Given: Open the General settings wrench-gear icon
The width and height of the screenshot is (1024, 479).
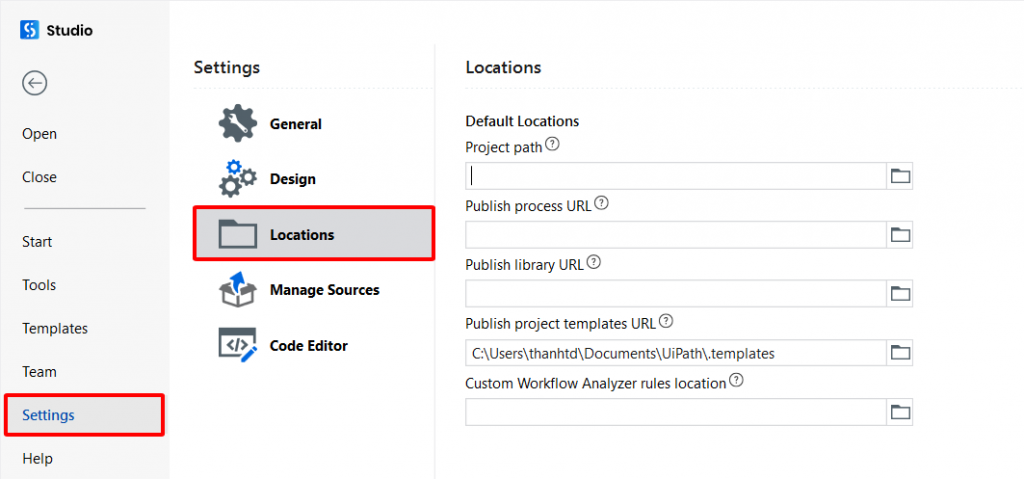Looking at the screenshot, I should coord(238,124).
